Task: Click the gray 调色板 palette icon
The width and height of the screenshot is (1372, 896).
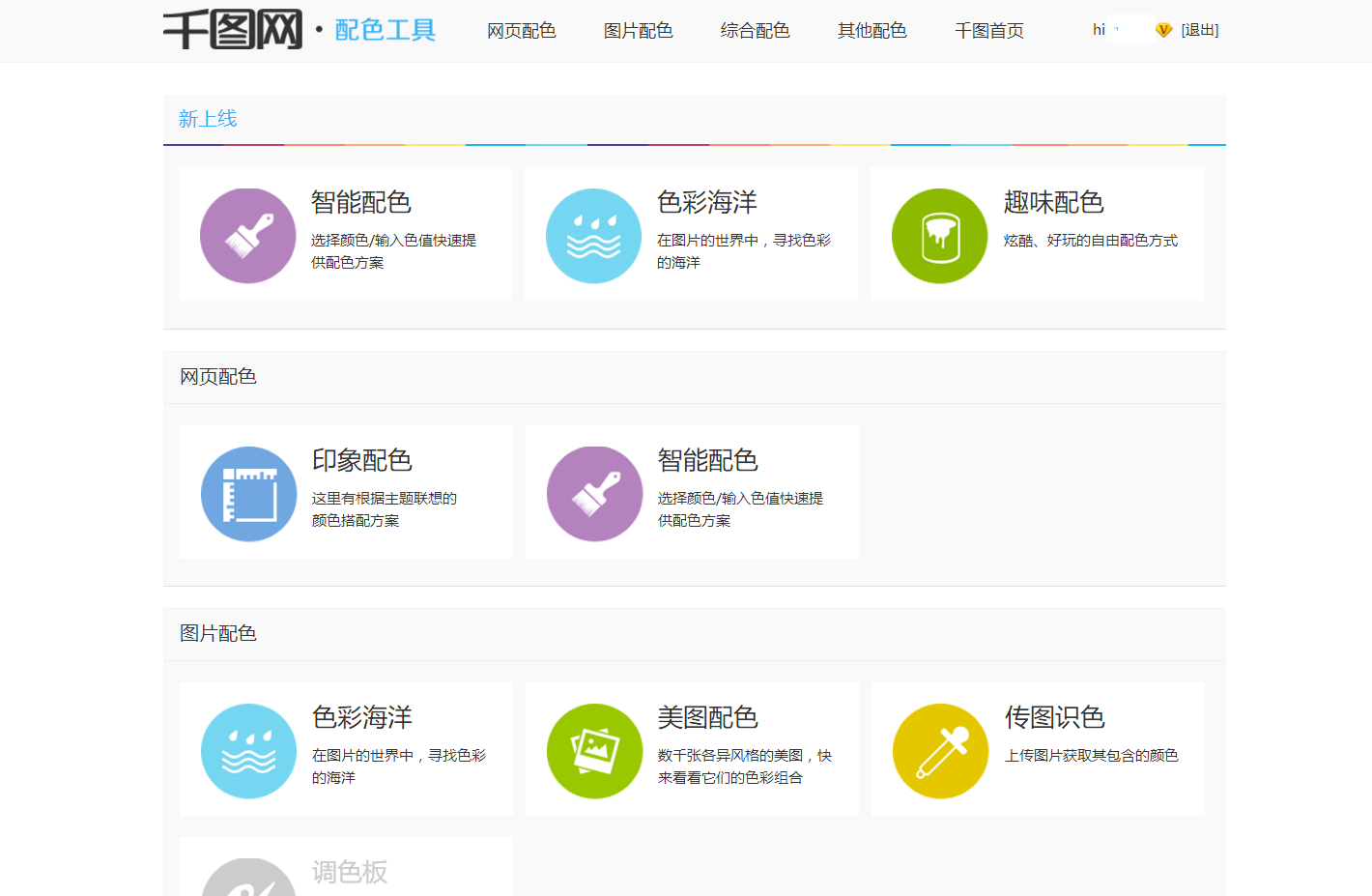Action: click(248, 878)
